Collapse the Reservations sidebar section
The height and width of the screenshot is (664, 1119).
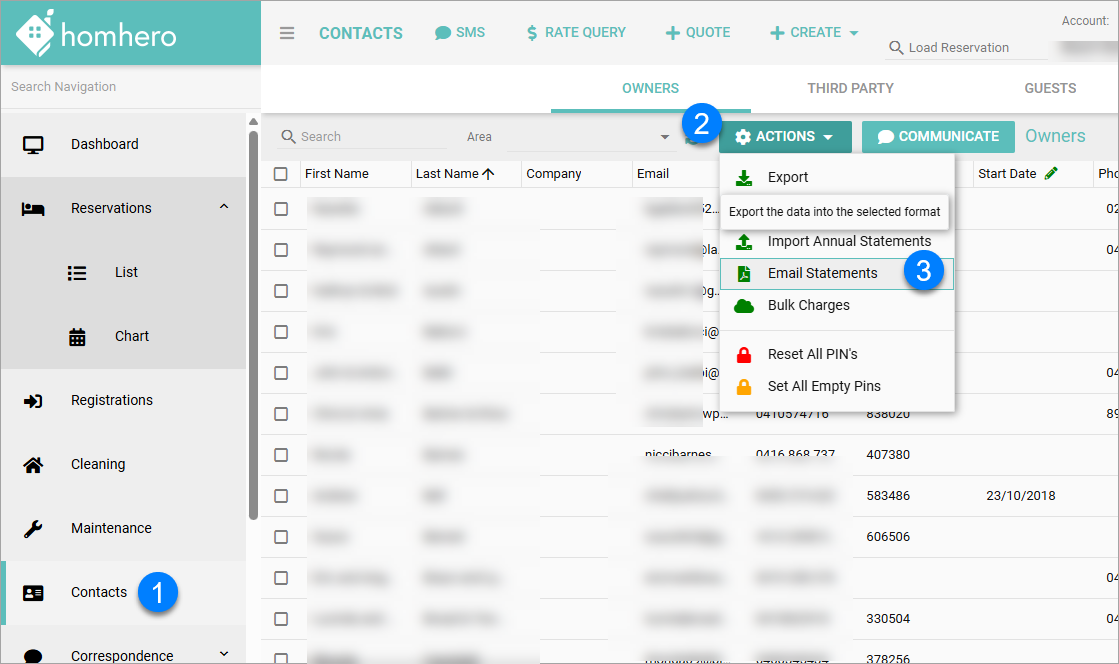coord(224,207)
